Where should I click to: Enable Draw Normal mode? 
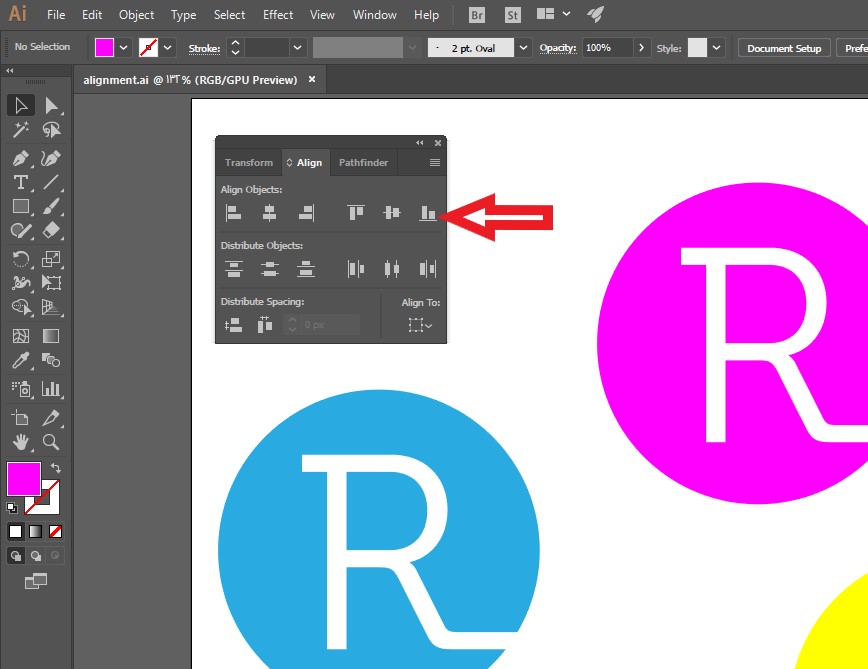point(16,556)
